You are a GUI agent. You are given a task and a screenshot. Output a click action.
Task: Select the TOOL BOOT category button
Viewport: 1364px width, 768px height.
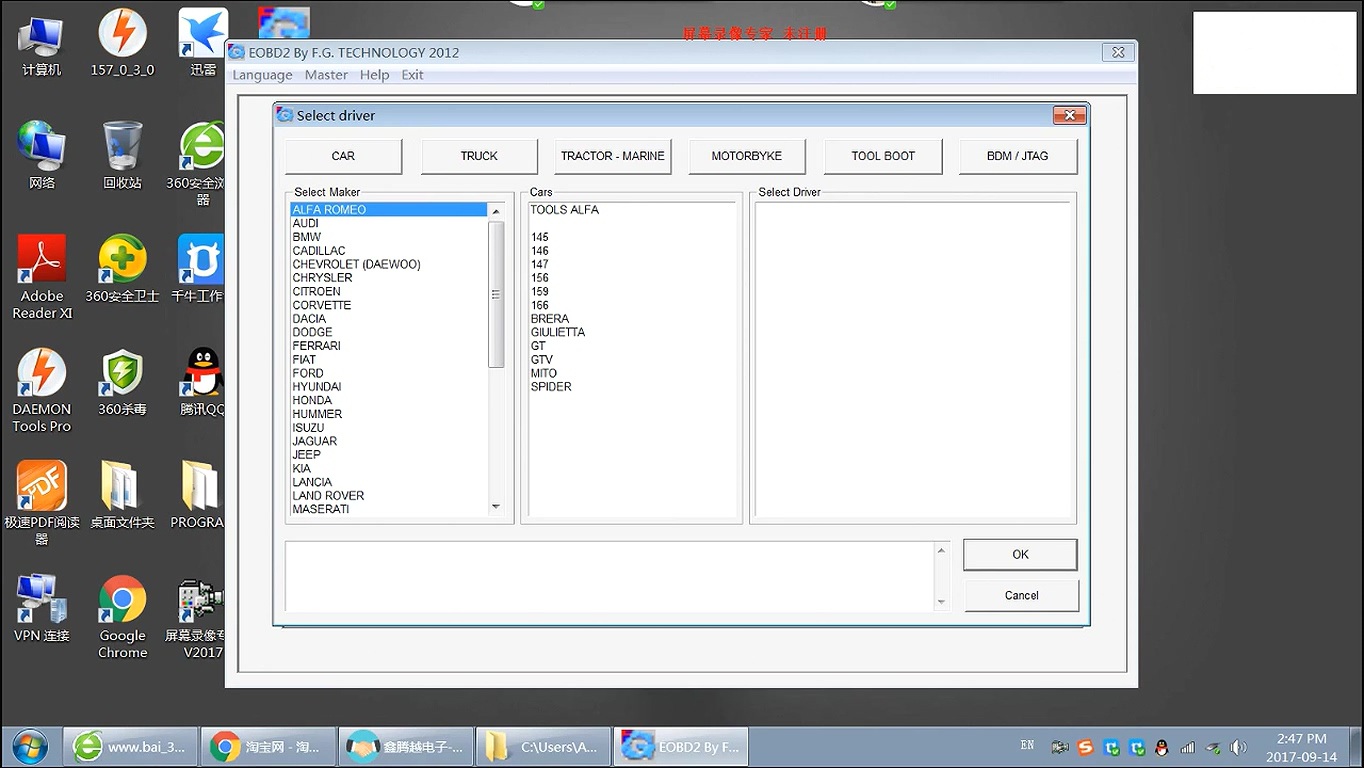[883, 156]
